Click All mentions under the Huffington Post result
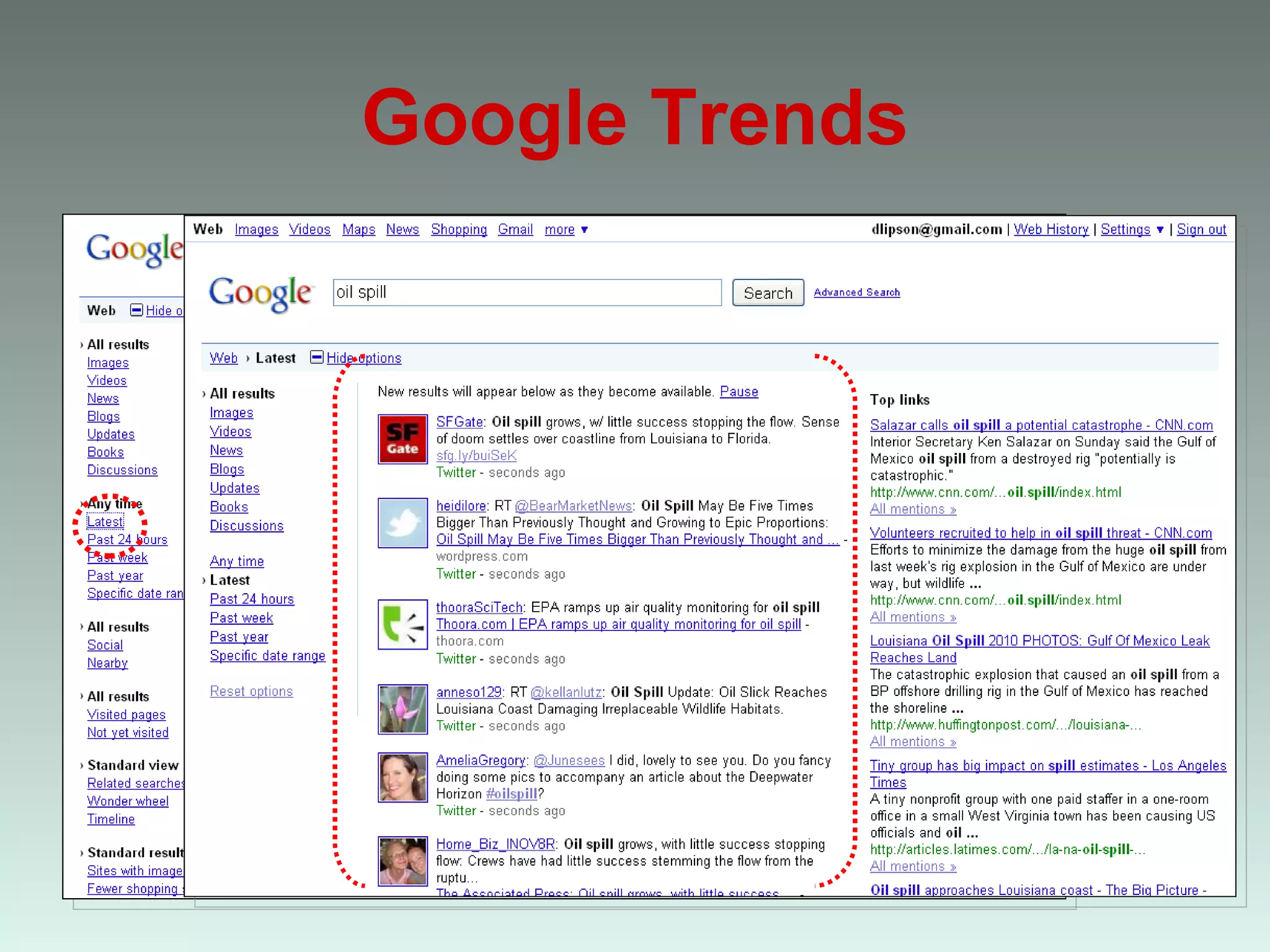The image size is (1270, 952). (913, 742)
